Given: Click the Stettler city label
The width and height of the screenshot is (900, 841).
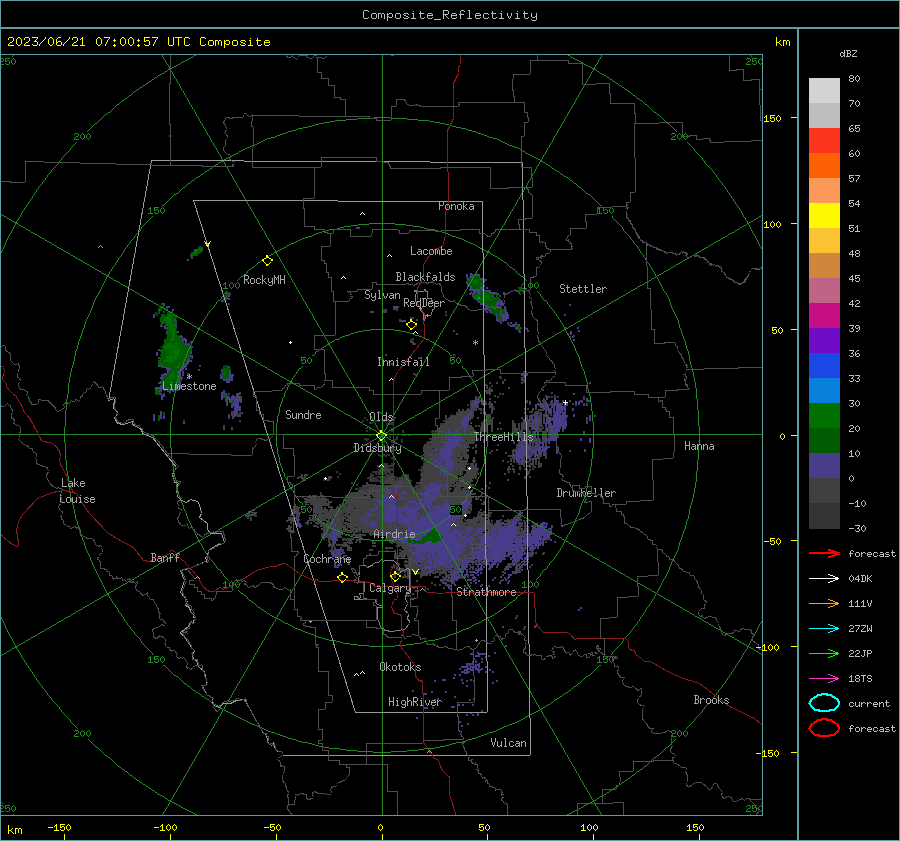Looking at the screenshot, I should [583, 289].
